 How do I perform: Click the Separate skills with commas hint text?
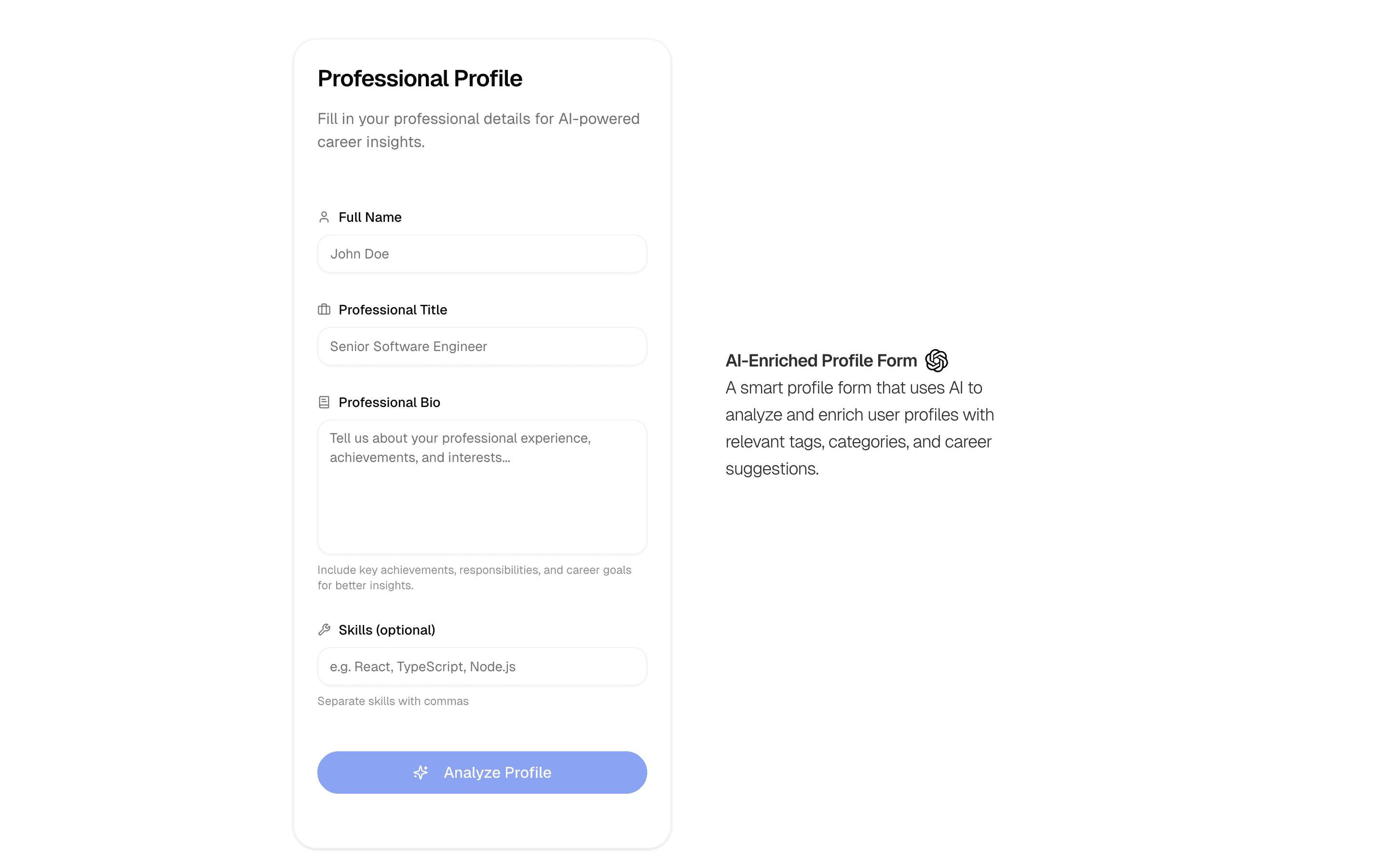[393, 700]
